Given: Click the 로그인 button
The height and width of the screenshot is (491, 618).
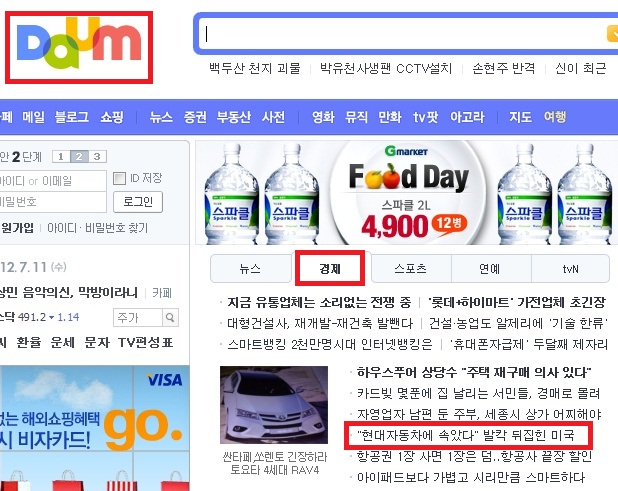Looking at the screenshot, I should 138,202.
